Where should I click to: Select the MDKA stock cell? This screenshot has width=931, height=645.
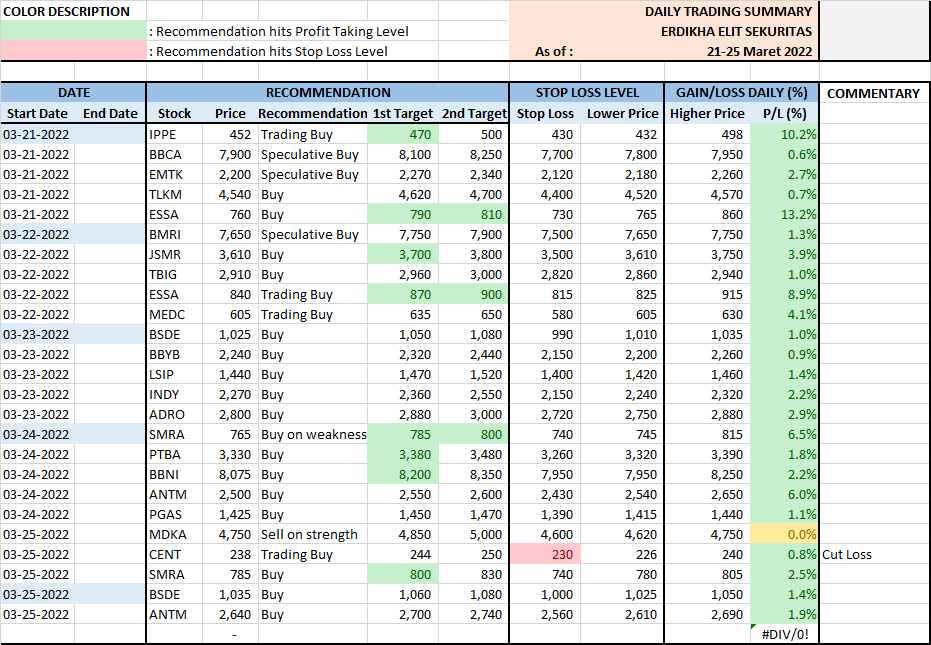click(x=174, y=534)
